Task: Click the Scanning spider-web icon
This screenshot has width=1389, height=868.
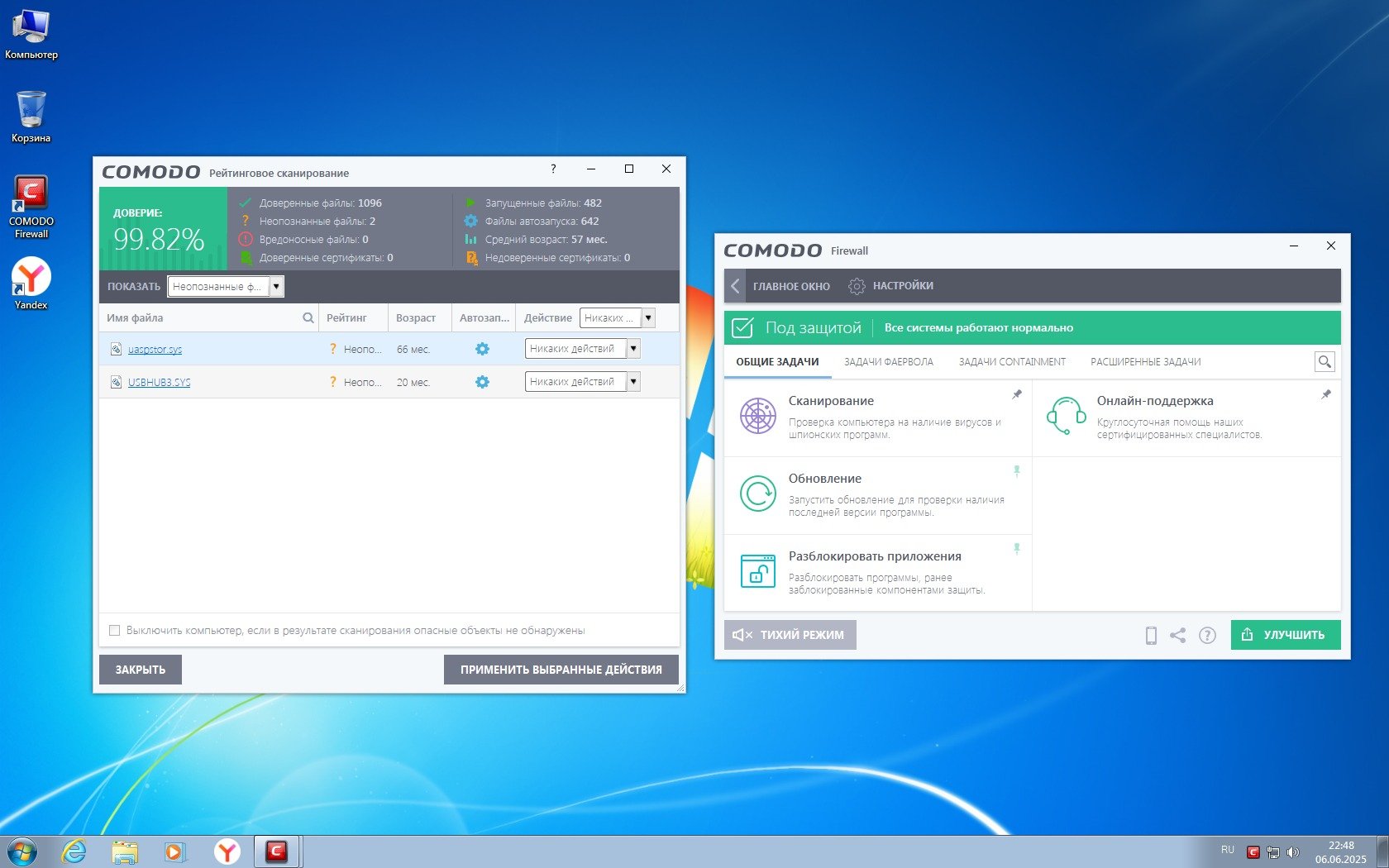Action: pos(757,416)
